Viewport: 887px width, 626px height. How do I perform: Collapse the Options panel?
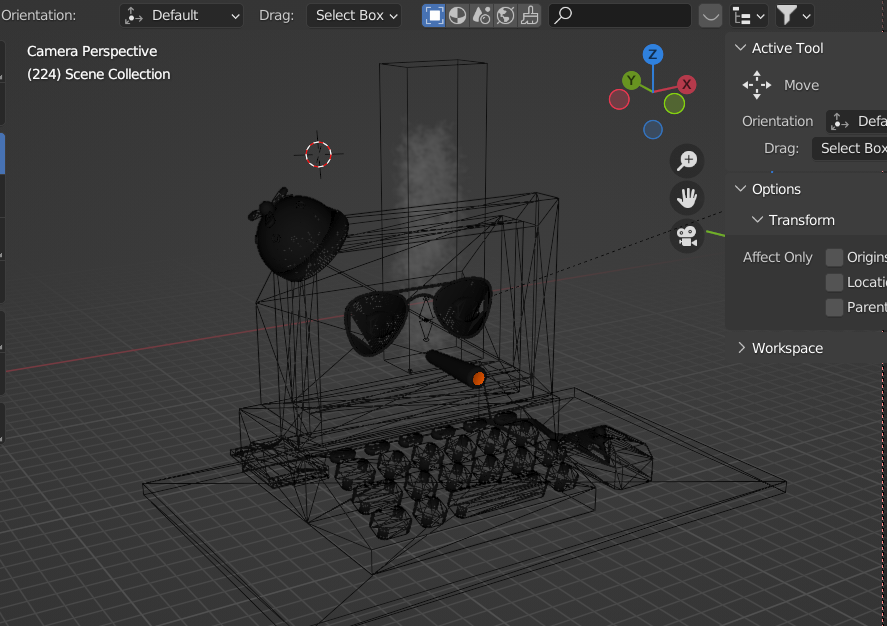740,189
